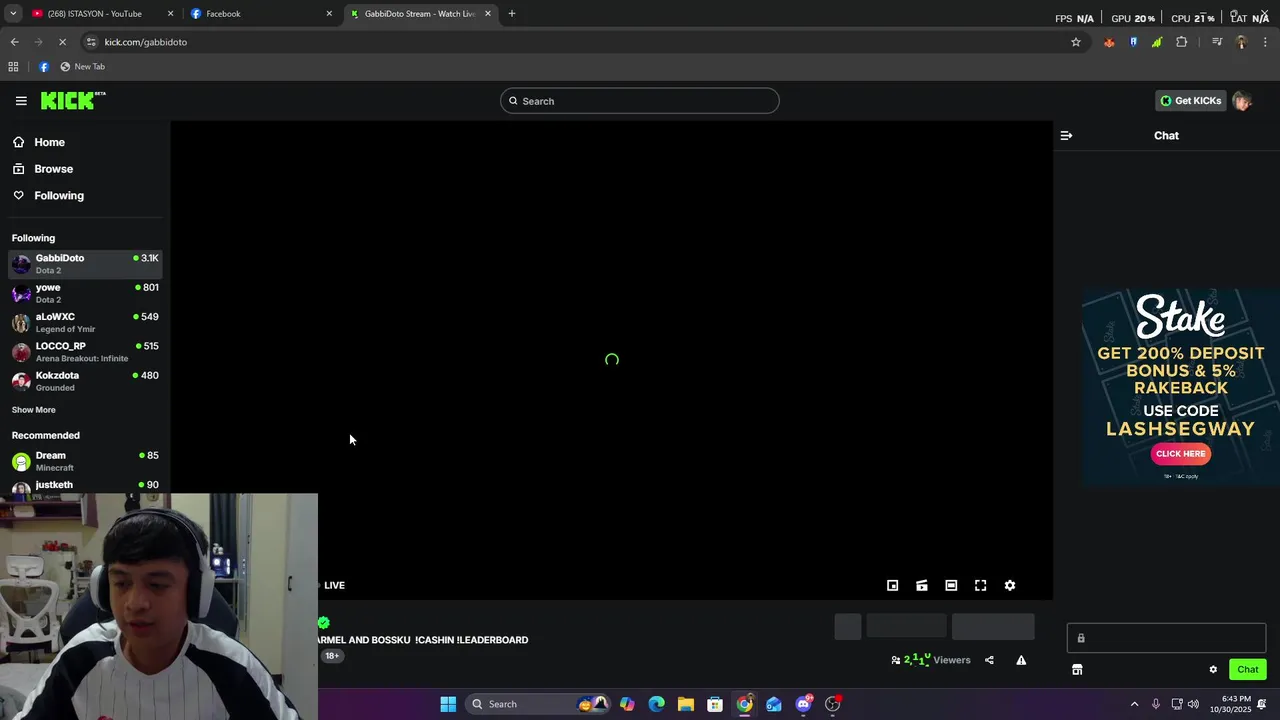This screenshot has width=1280, height=720.
Task: Report stream using warning triangle icon
Action: tap(1021, 660)
